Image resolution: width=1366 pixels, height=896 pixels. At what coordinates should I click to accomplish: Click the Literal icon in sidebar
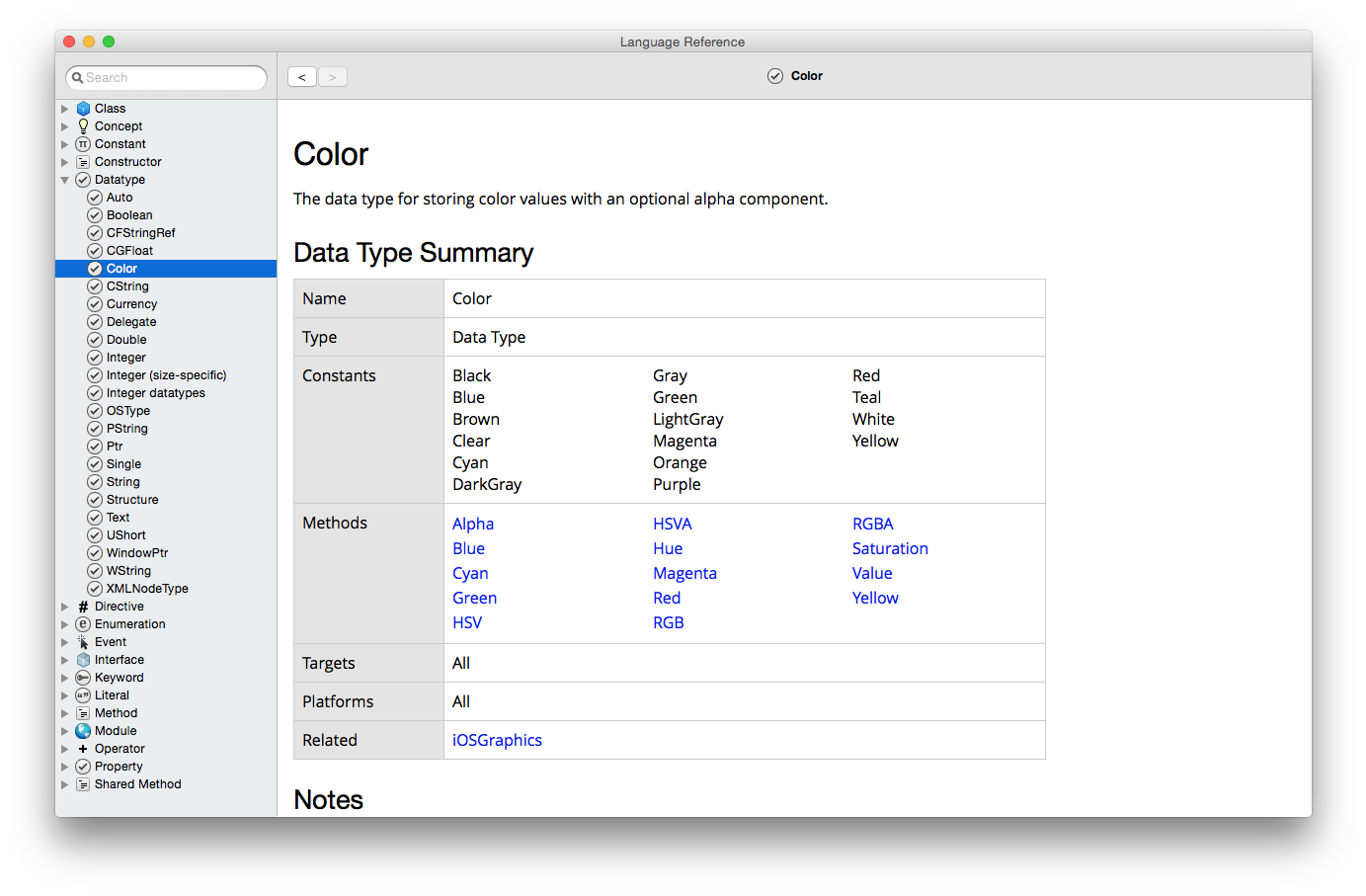[83, 695]
